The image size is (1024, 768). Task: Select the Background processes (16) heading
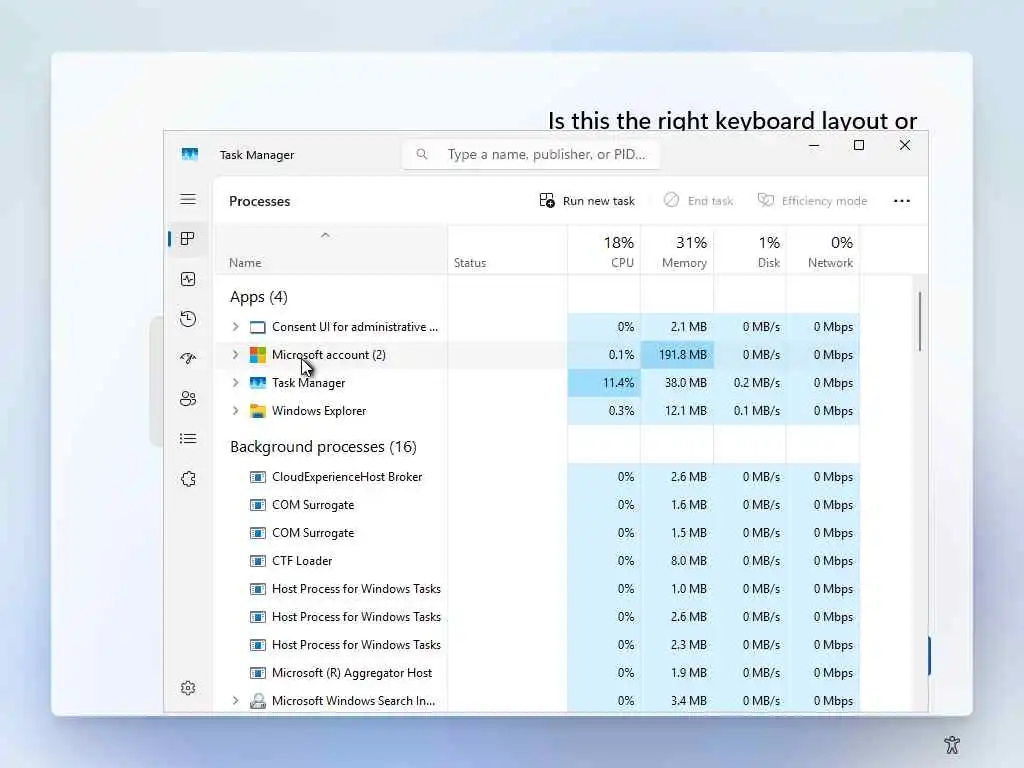click(x=323, y=447)
